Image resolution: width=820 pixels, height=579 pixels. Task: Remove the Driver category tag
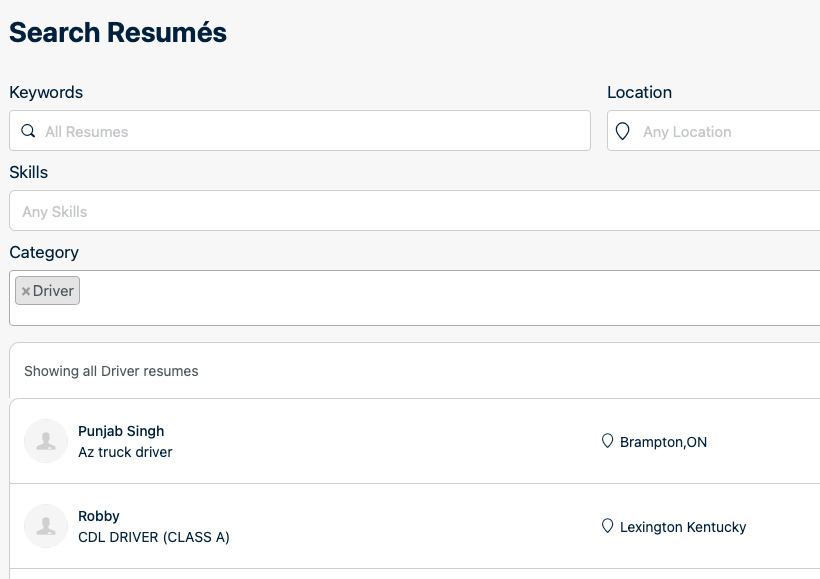coord(26,291)
